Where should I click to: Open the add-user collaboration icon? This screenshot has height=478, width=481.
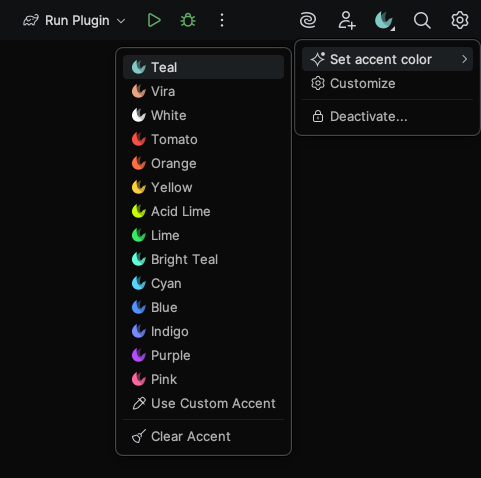pyautogui.click(x=347, y=21)
